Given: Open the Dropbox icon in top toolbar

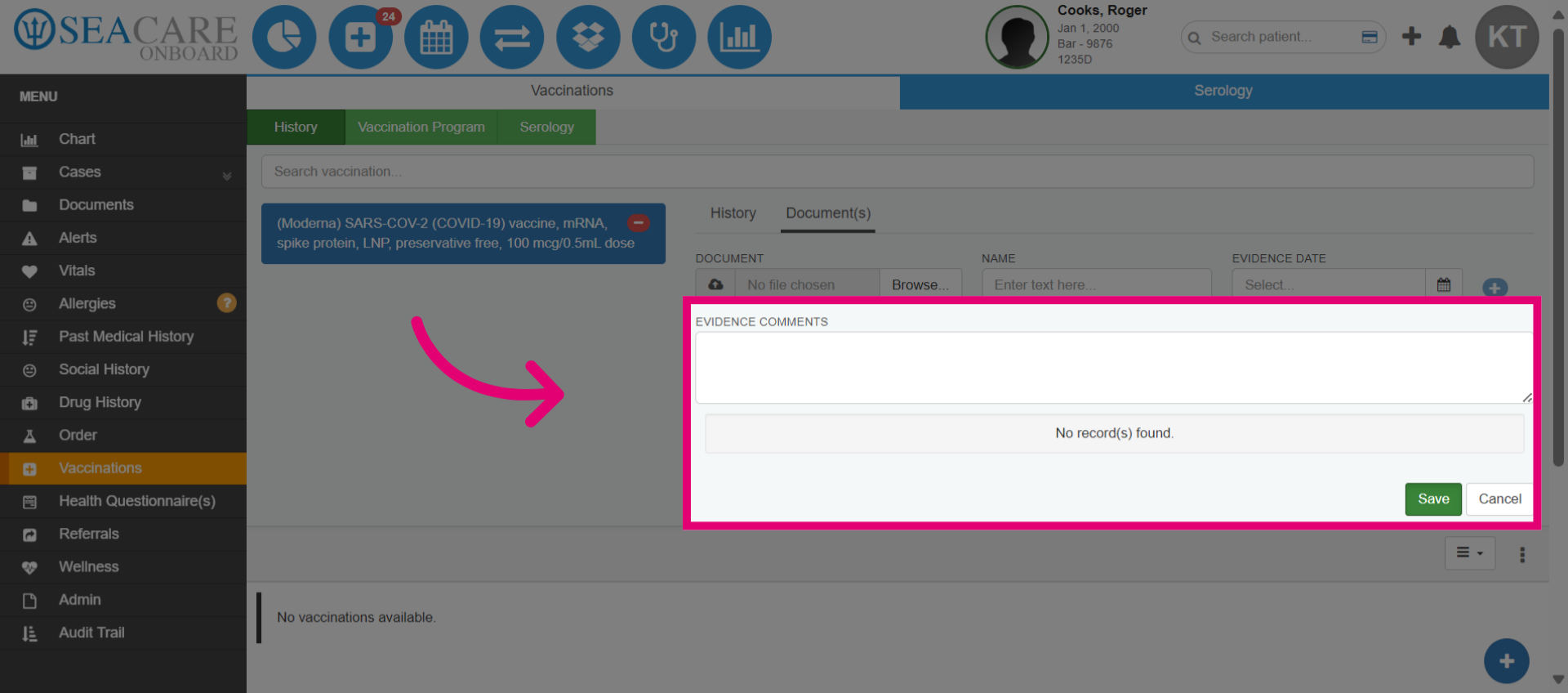Looking at the screenshot, I should pos(588,38).
